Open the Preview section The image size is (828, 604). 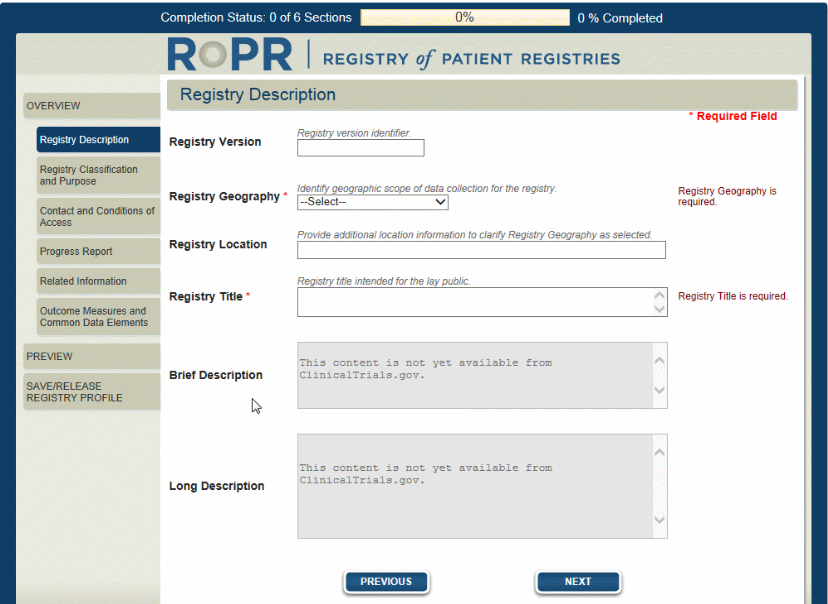92,356
